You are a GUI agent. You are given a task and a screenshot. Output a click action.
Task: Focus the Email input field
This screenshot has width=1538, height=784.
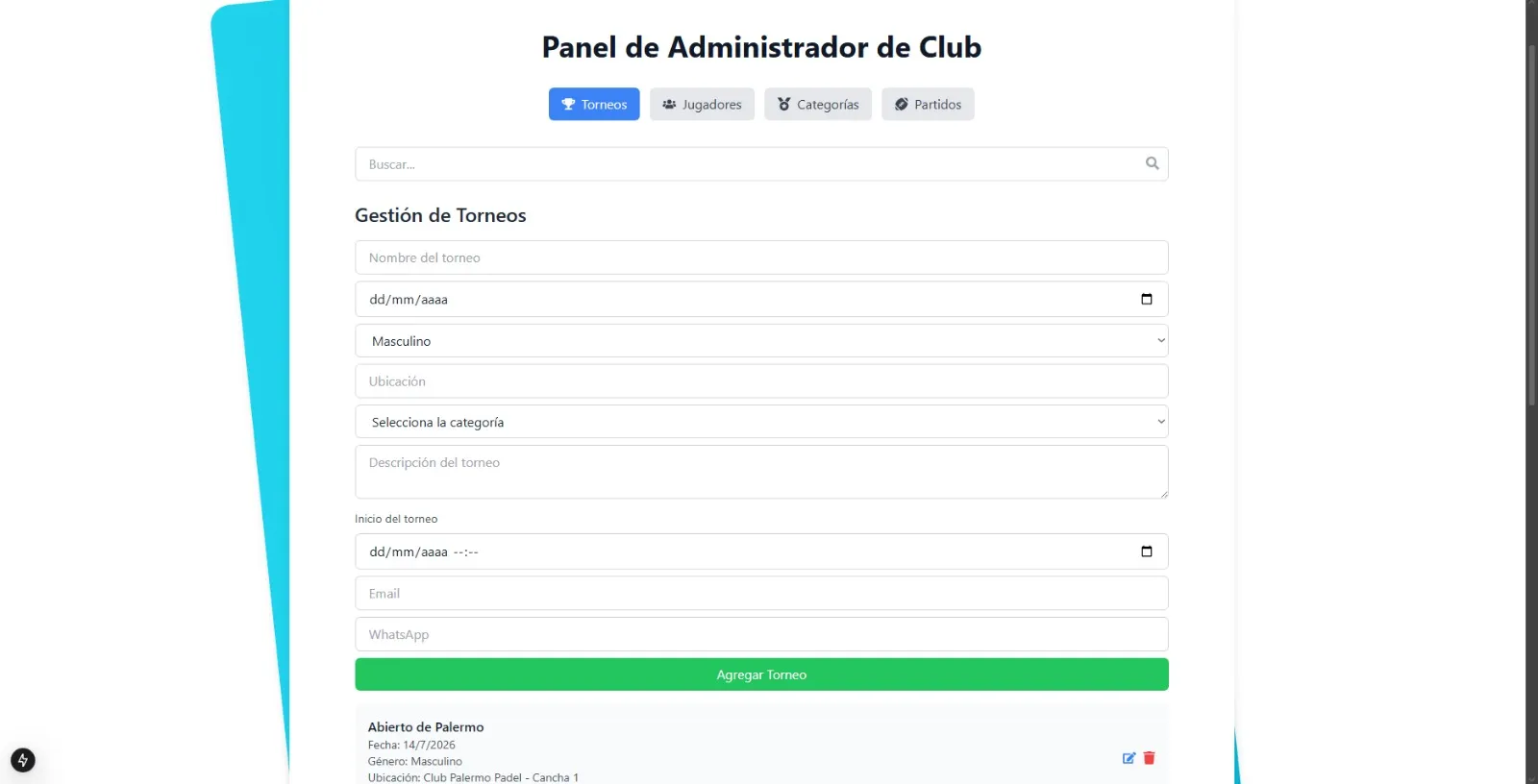pos(761,593)
